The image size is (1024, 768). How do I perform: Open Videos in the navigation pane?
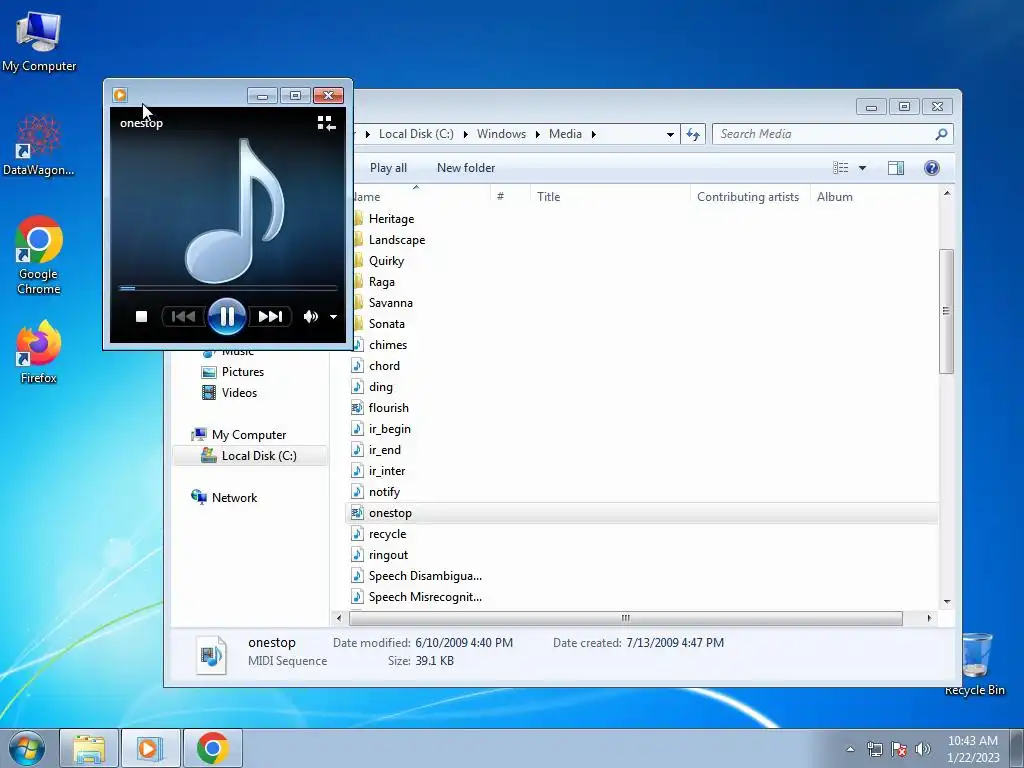[x=239, y=392]
